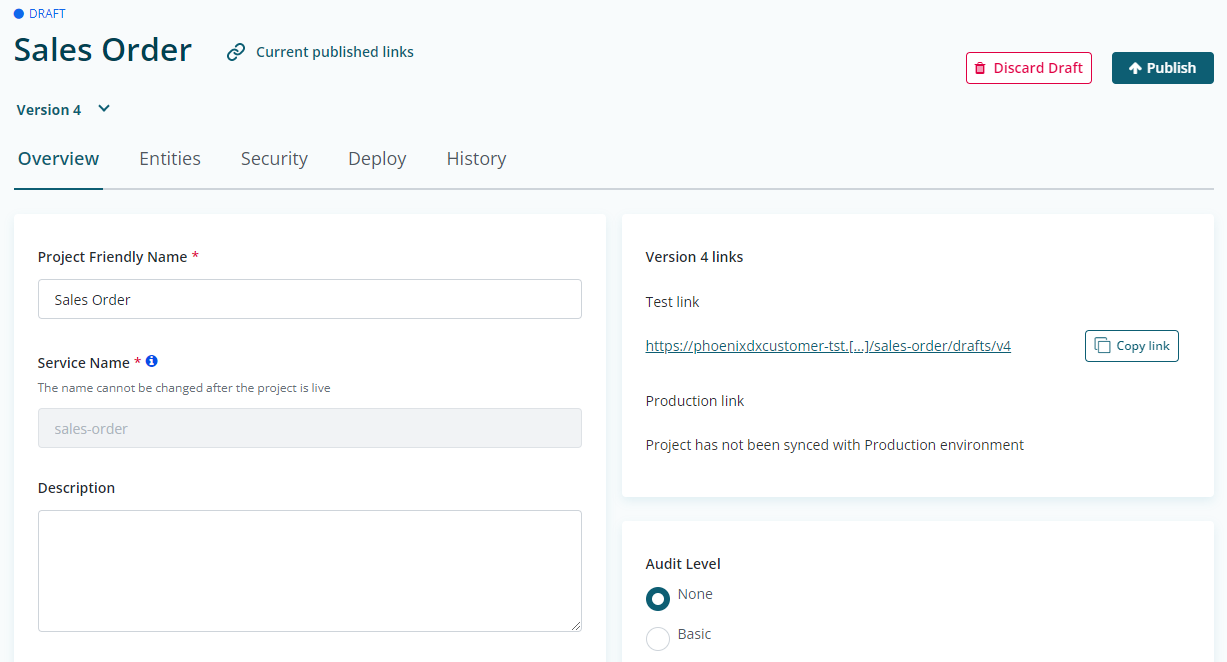1227x662 pixels.
Task: Click the info icon next to Service Name
Action: tap(152, 361)
